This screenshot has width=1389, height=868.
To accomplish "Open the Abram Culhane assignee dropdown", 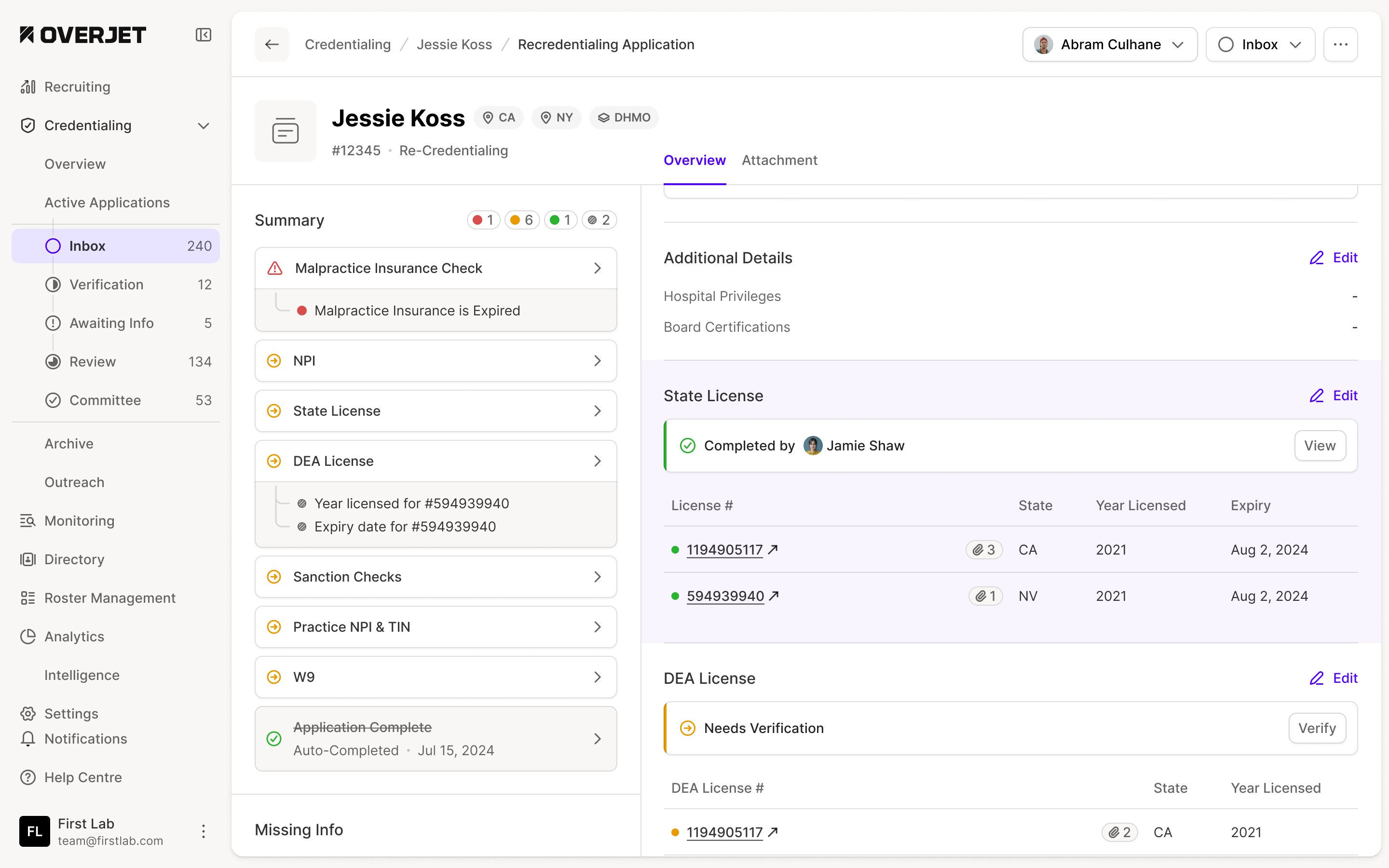I will (x=1109, y=44).
